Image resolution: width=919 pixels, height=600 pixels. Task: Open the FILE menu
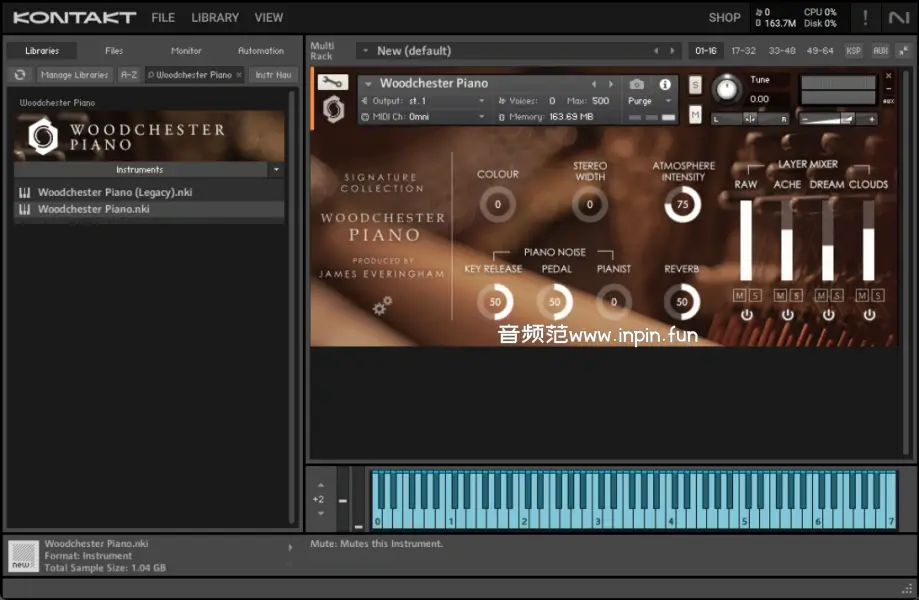point(163,18)
